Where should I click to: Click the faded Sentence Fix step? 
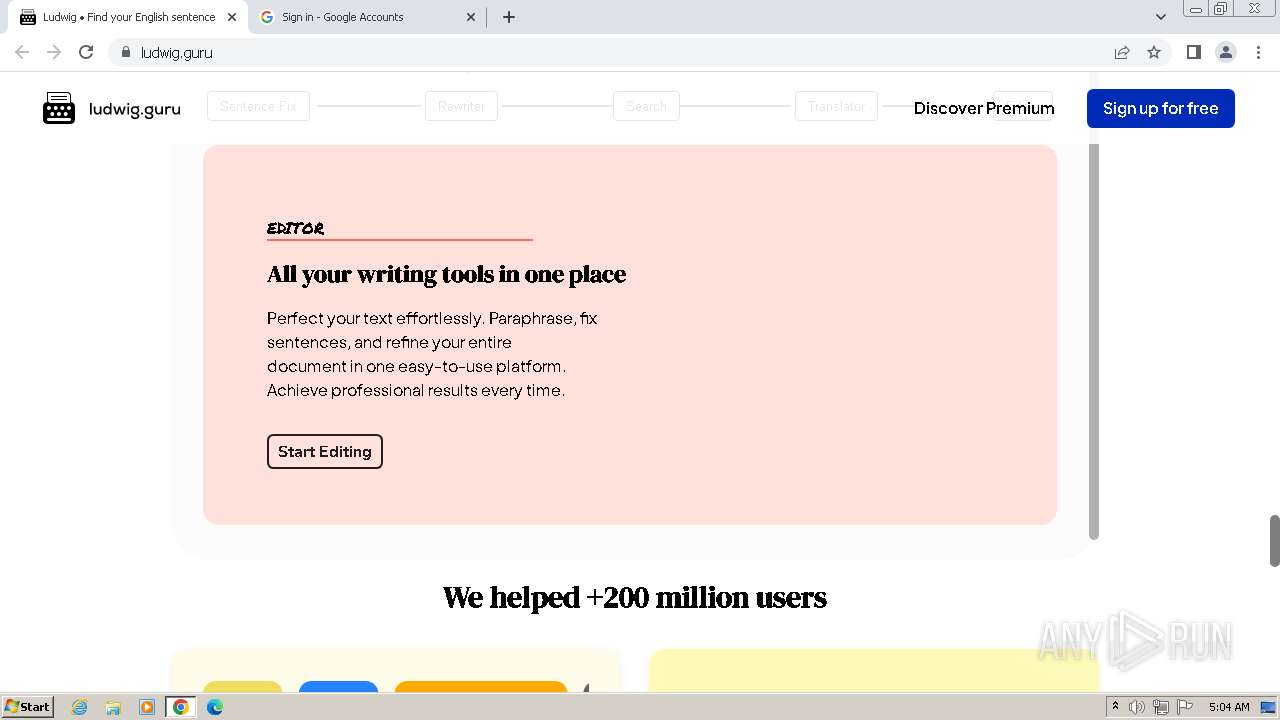click(x=258, y=106)
